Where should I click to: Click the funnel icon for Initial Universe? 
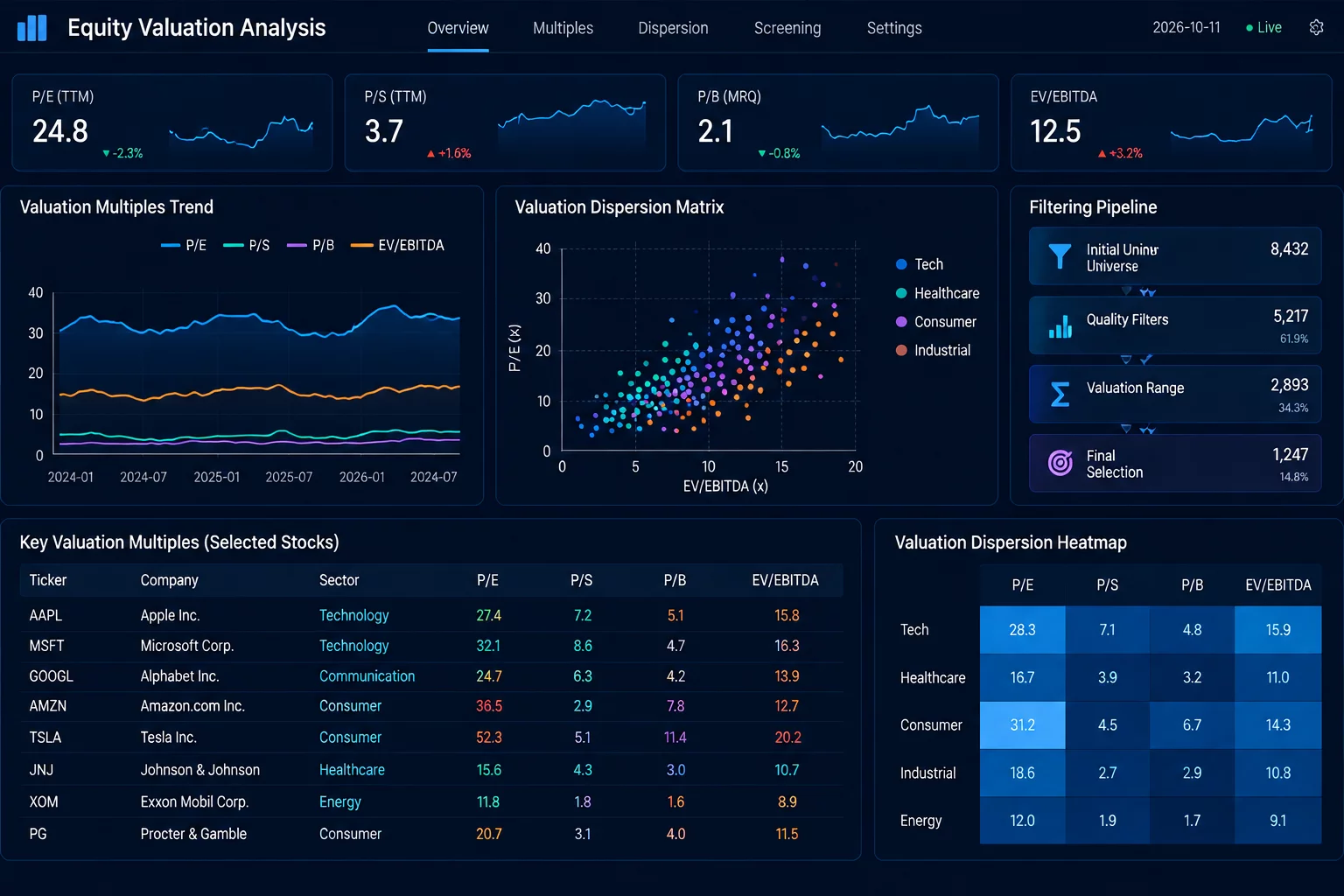[x=1060, y=256]
